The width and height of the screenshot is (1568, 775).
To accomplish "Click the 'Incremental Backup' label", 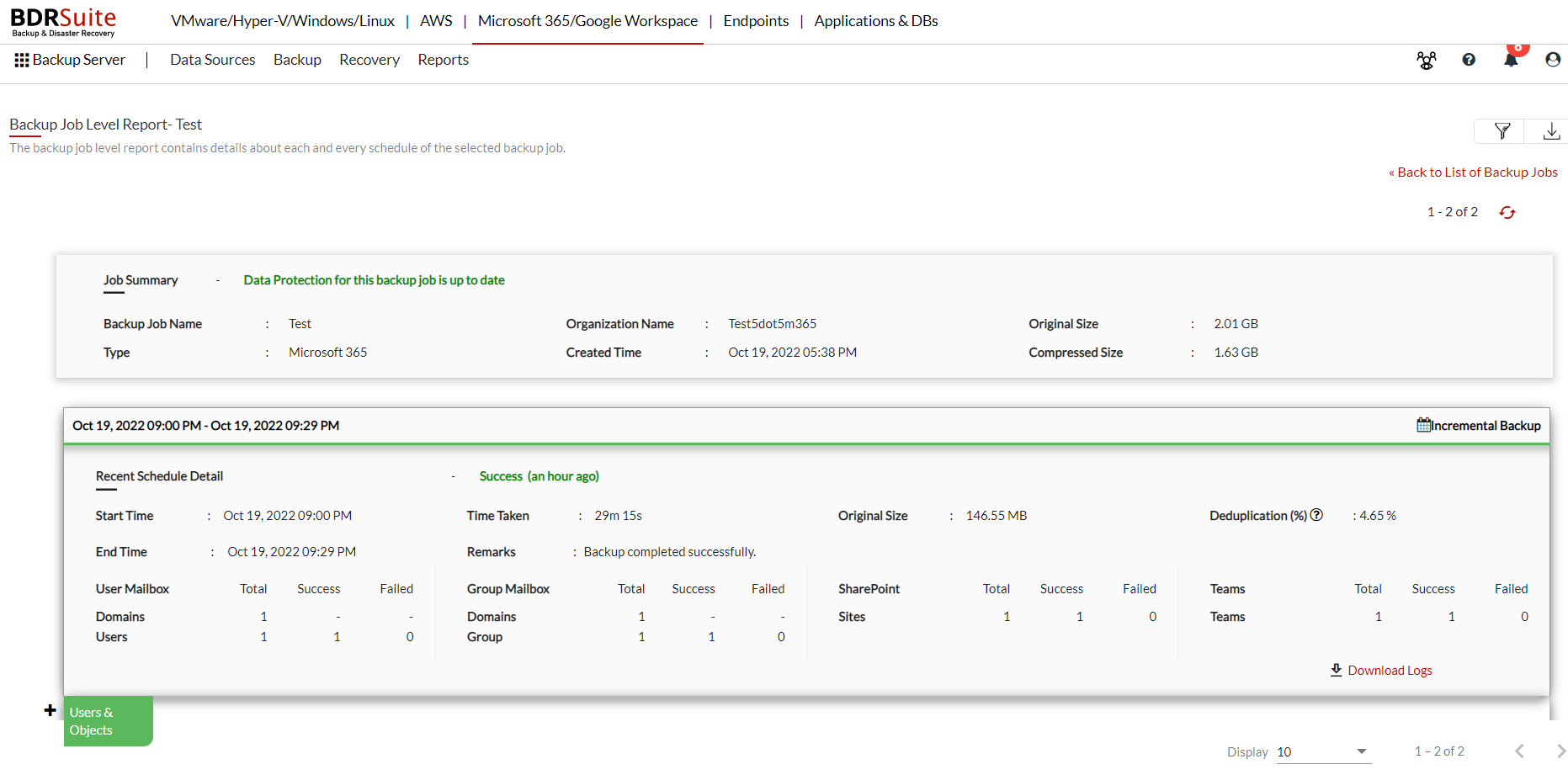I will pos(1486,426).
